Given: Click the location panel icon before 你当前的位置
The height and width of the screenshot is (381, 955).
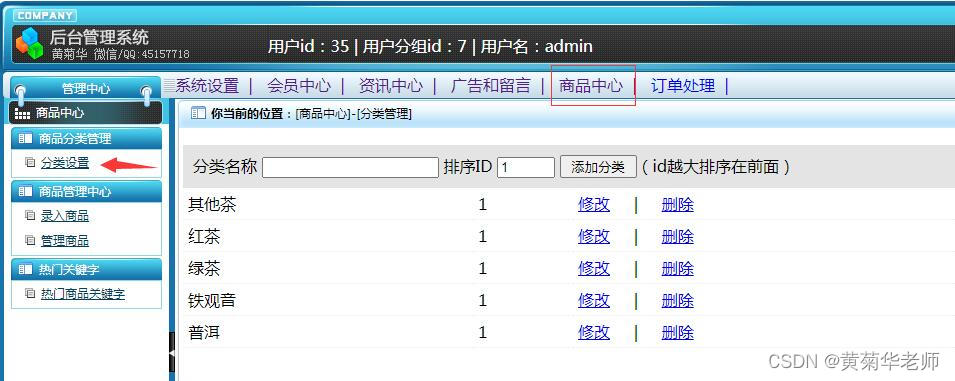Looking at the screenshot, I should pos(198,113).
